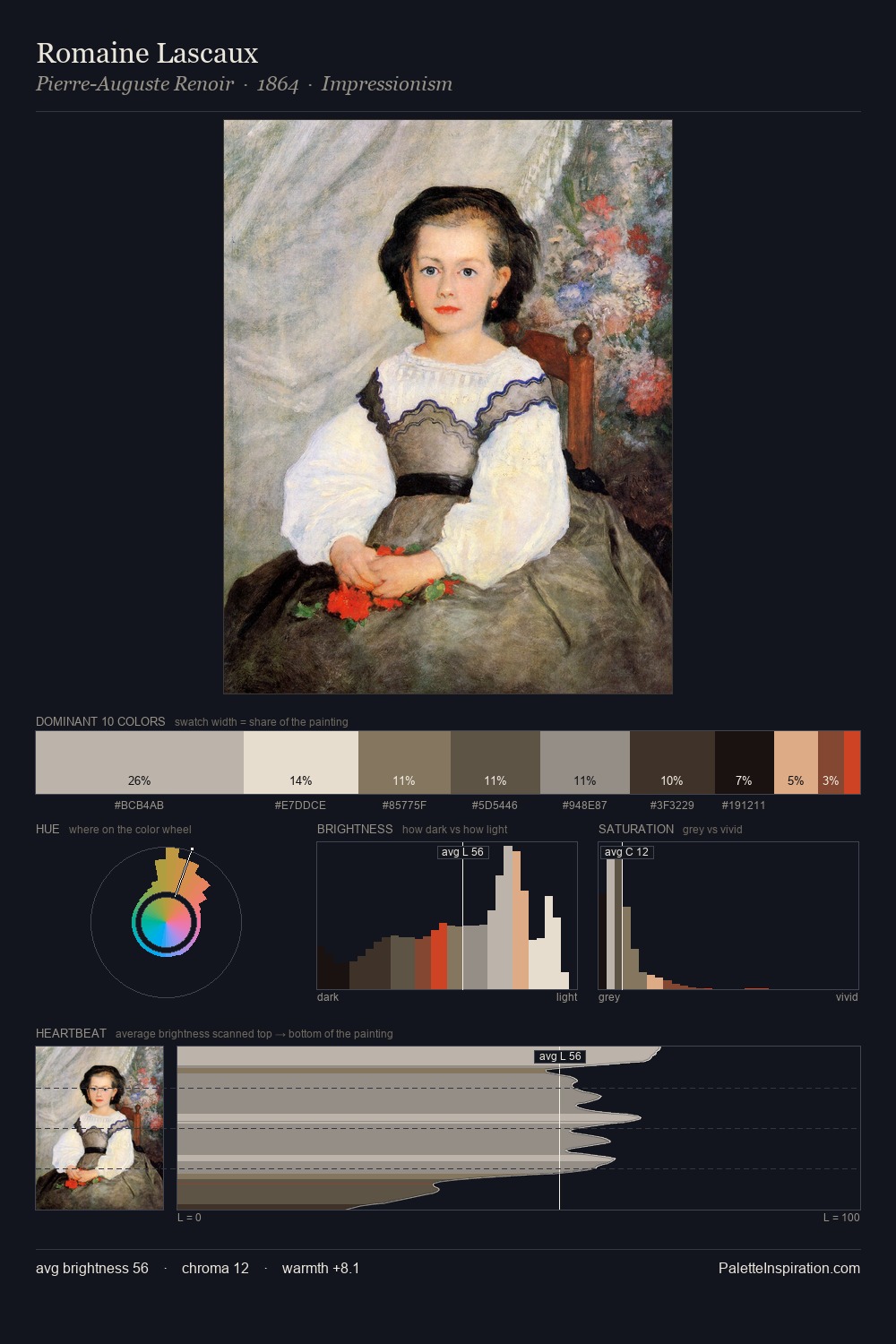Click the main Romaine Lascaux painting
896x1344 pixels.
click(448, 407)
